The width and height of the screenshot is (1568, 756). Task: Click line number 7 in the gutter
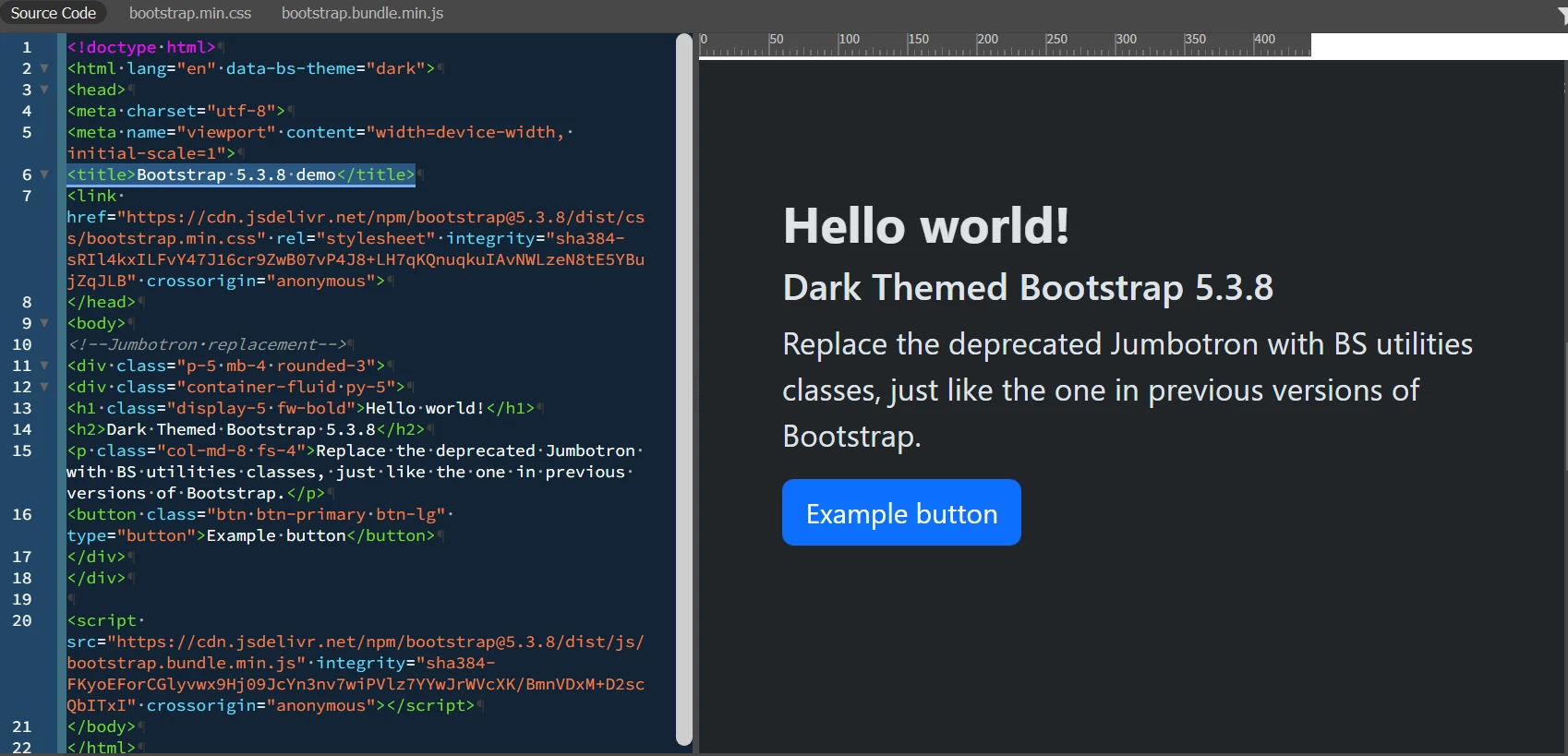tap(27, 196)
